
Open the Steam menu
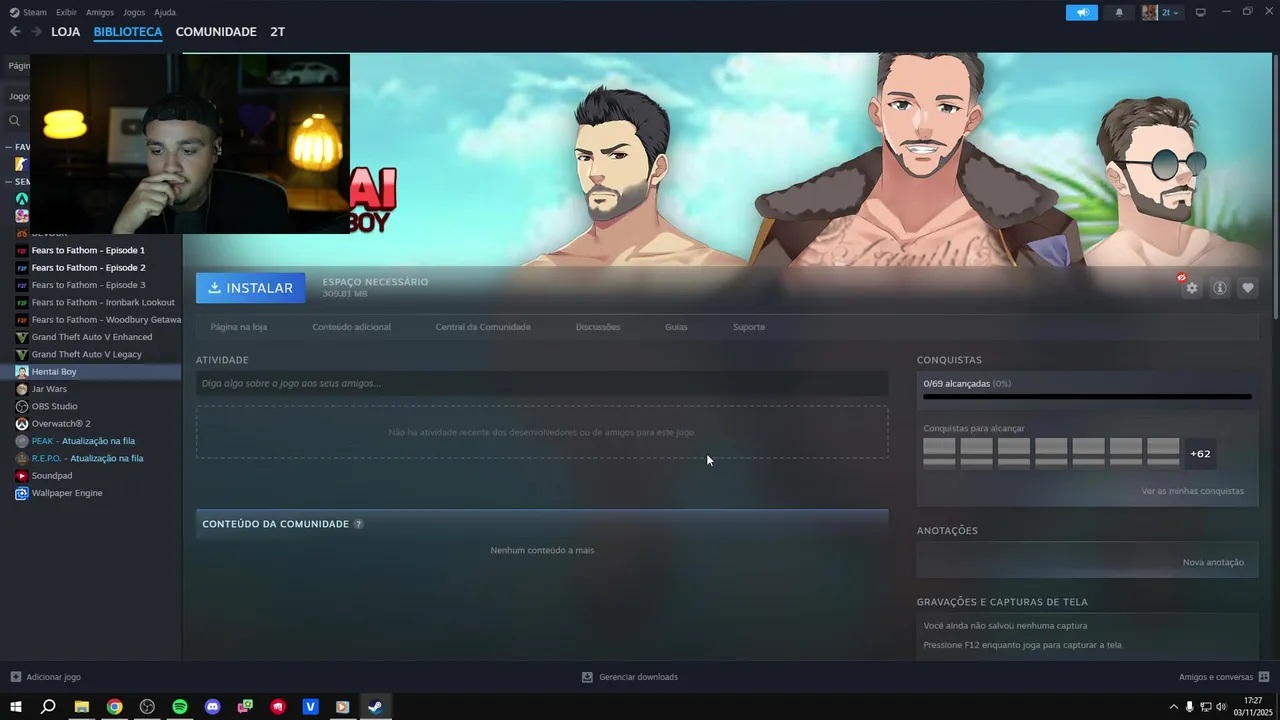pyautogui.click(x=28, y=12)
